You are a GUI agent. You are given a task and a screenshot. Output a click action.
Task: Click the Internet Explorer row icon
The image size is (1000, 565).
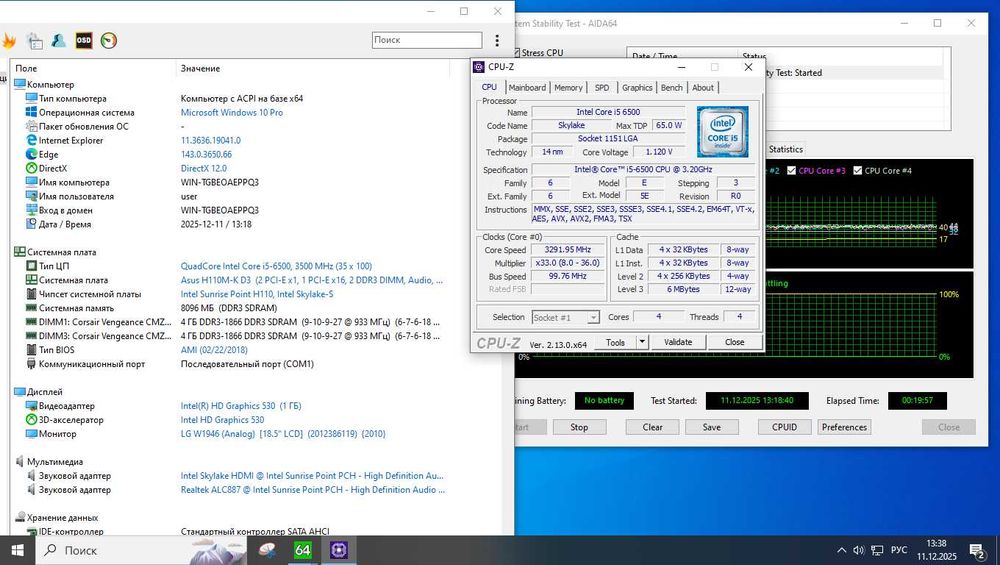31,140
